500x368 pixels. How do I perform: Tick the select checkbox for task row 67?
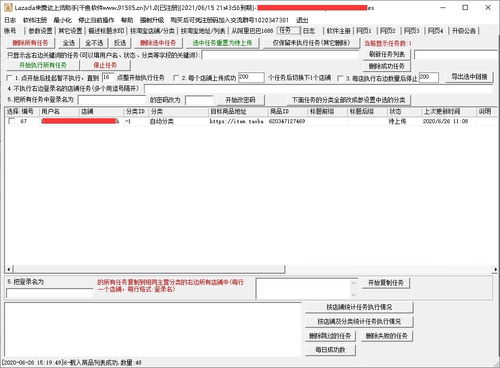[x=12, y=121]
